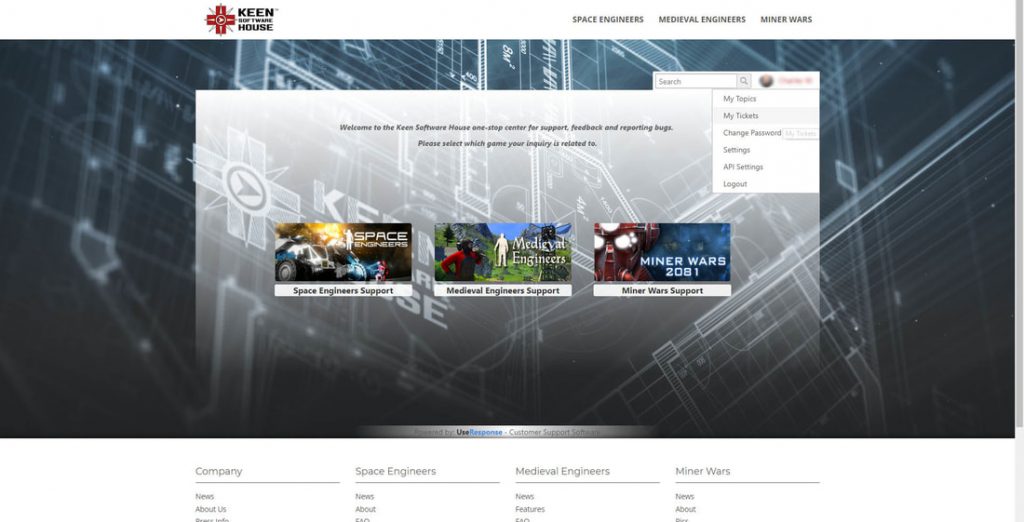Click Space Engineers Support button
This screenshot has height=522, width=1024.
coord(343,290)
